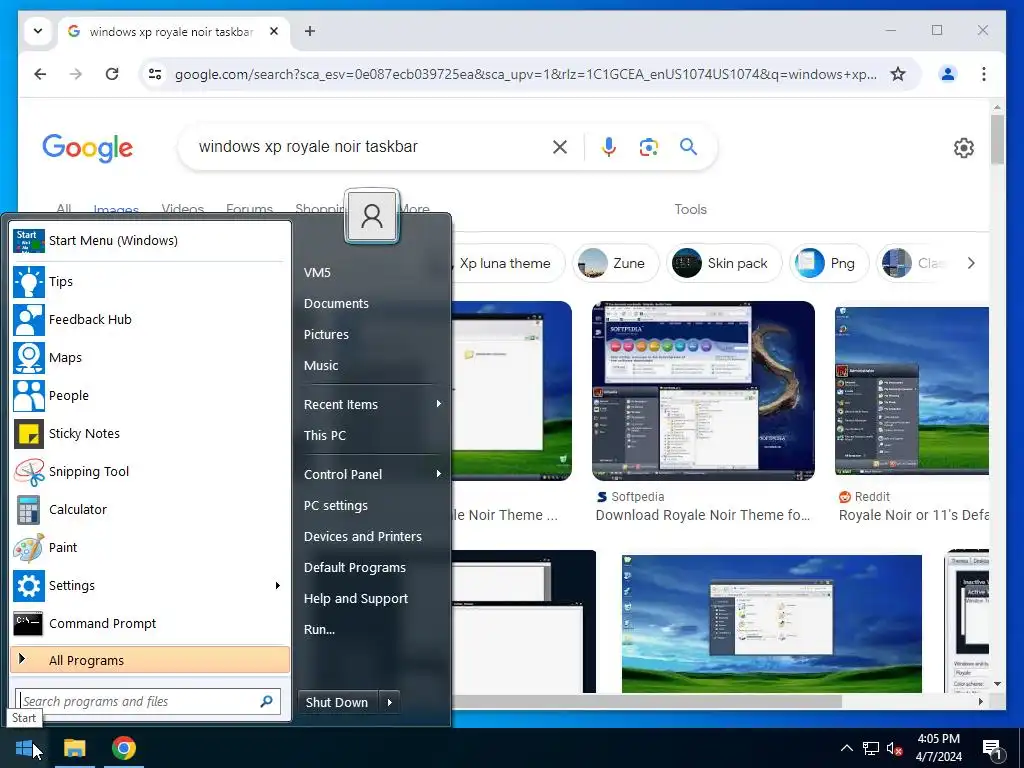
Task: Open VM5 user folder
Action: tap(317, 272)
